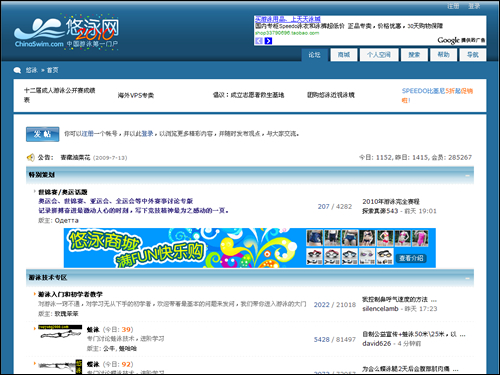Image resolution: width=500 pixels, height=375 pixels.
Task: Collapse the 特别策划 section
Action: [x=467, y=175]
